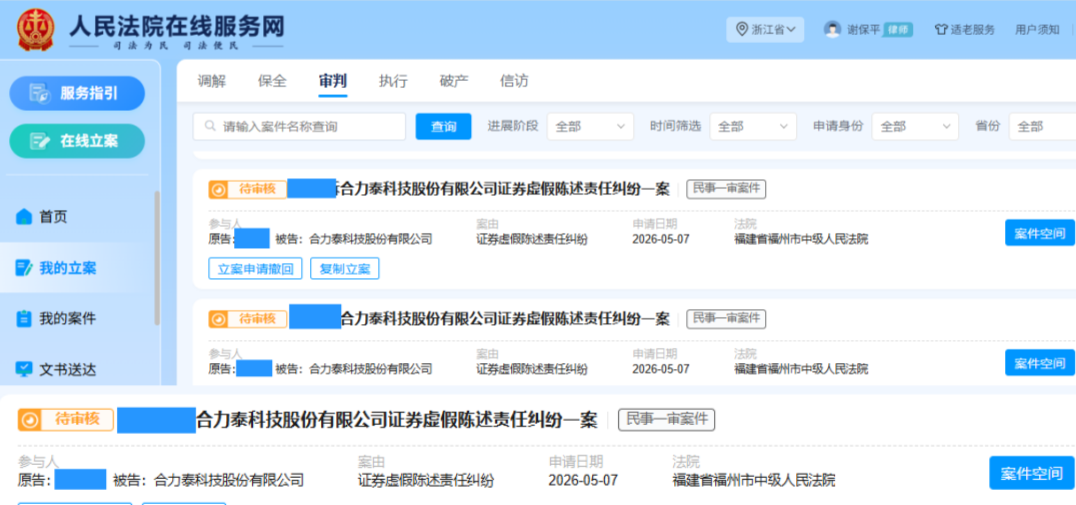Expand the 时间筛选 dropdown
The height and width of the screenshot is (505, 1076).
(753, 126)
